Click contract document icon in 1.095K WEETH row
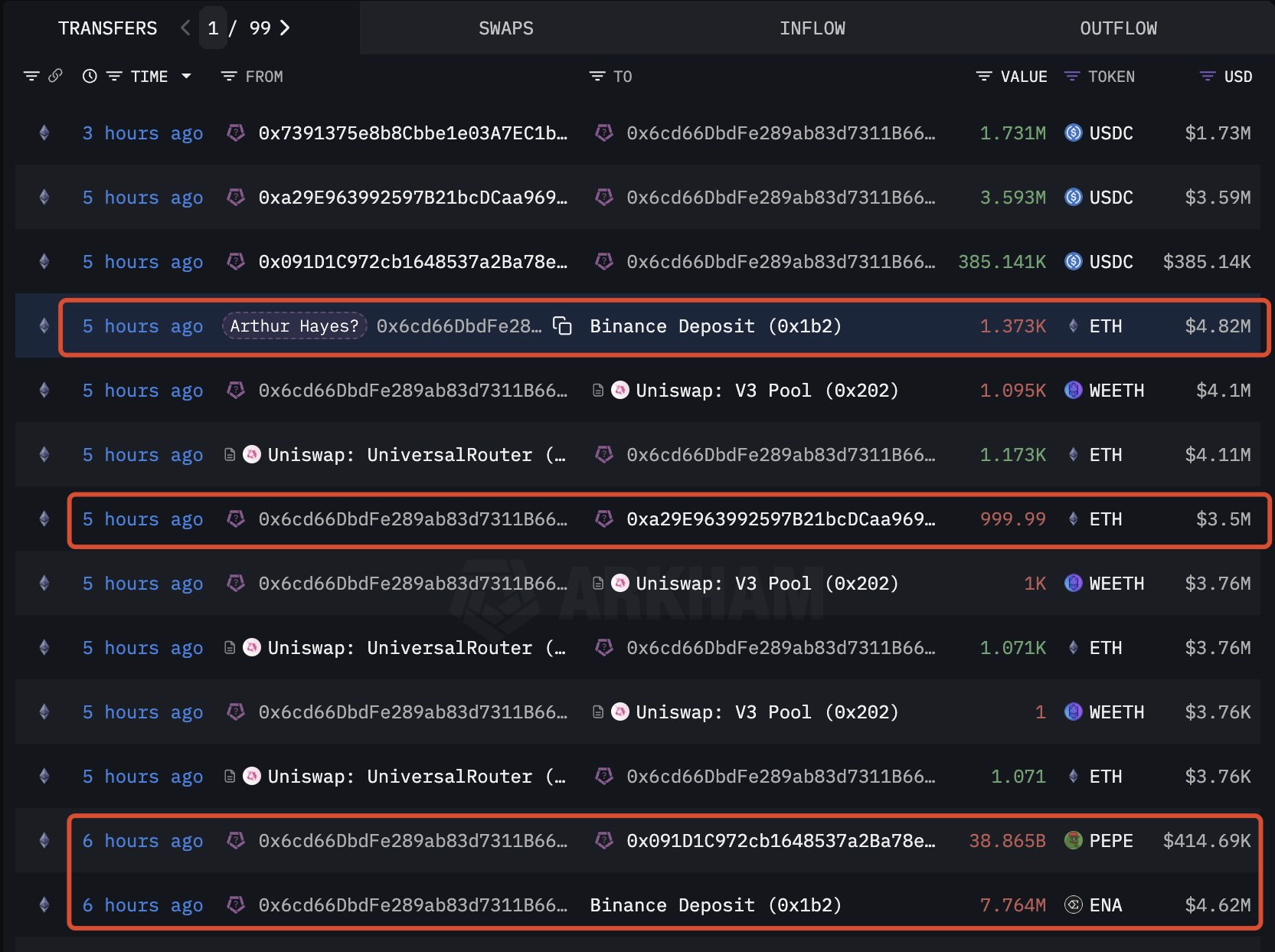Viewport: 1275px width, 952px height. [598, 391]
